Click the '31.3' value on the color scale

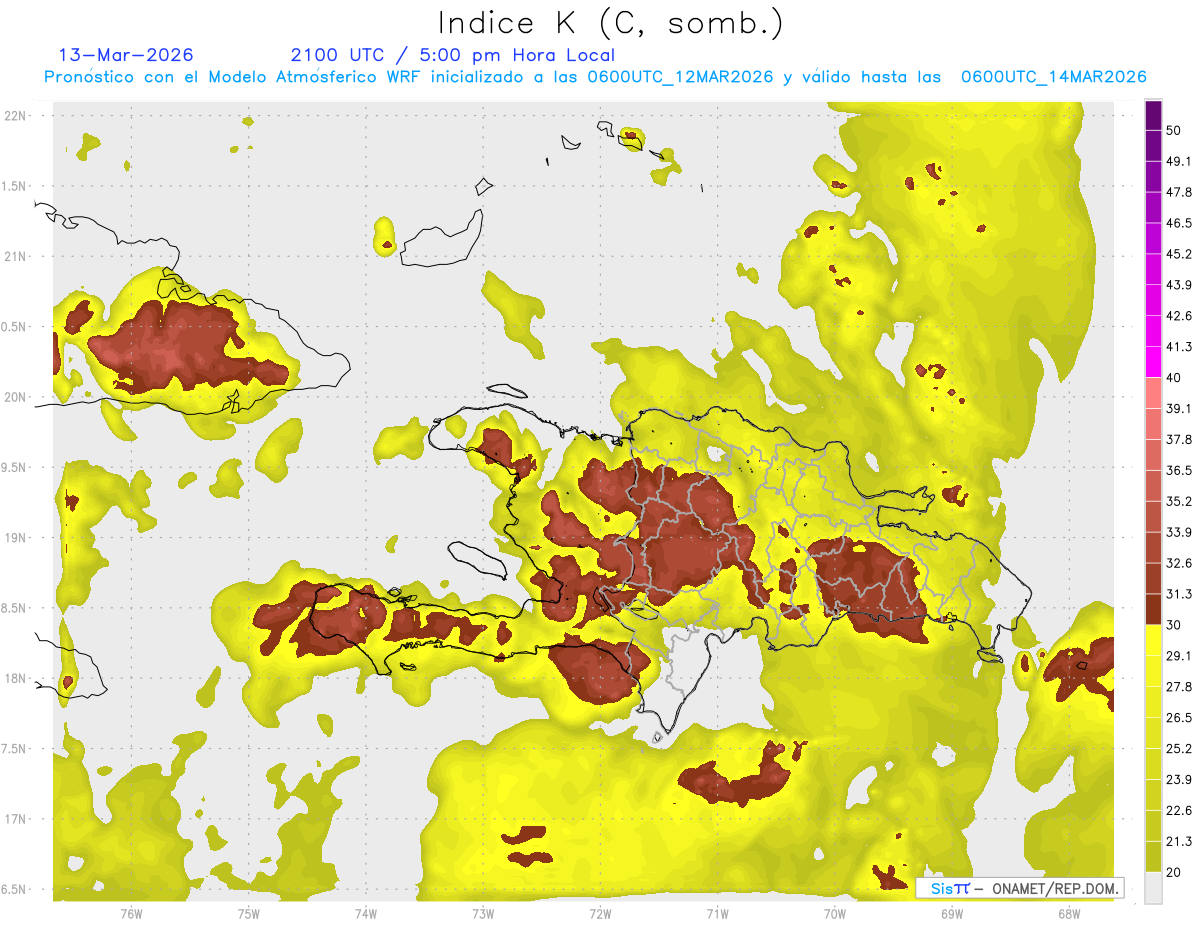pyautogui.click(x=1179, y=594)
